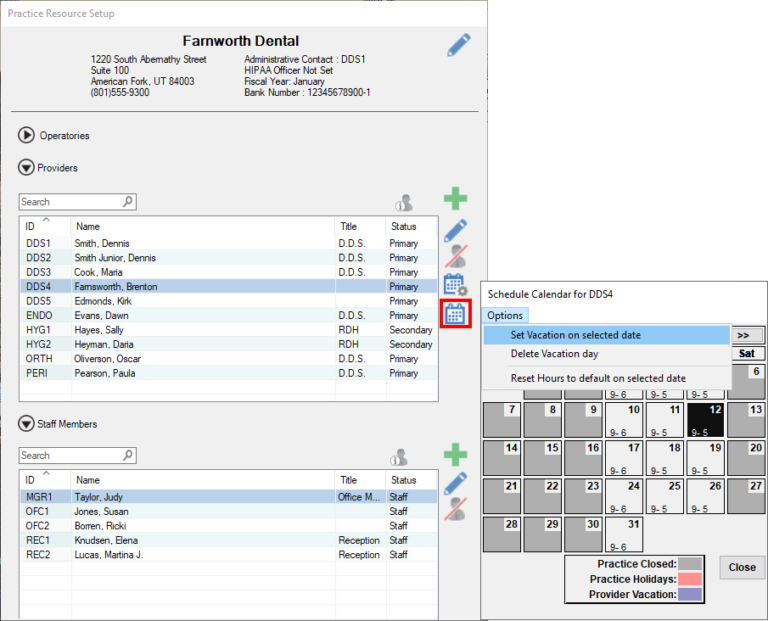Select closed calendar day 7
Viewport: 768px width, 621px height.
click(x=502, y=420)
